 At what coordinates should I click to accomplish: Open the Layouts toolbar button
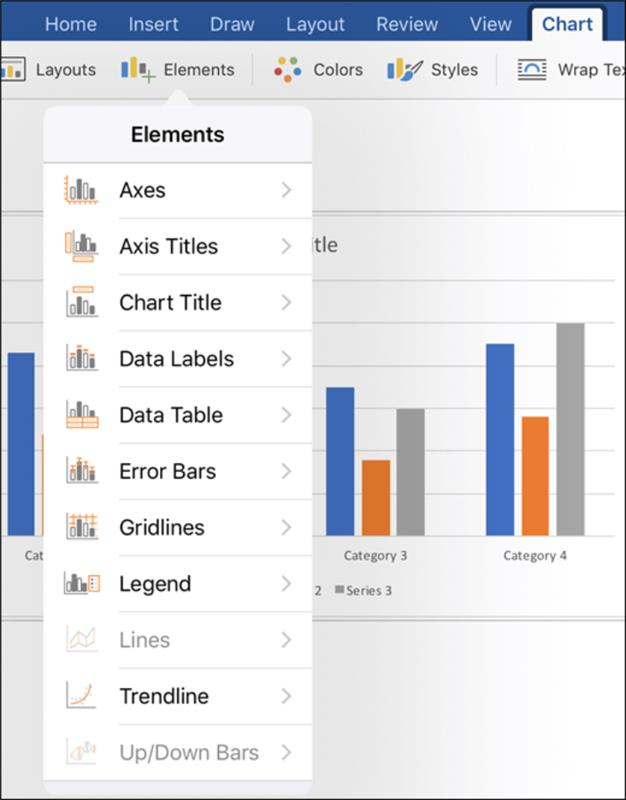[x=48, y=70]
